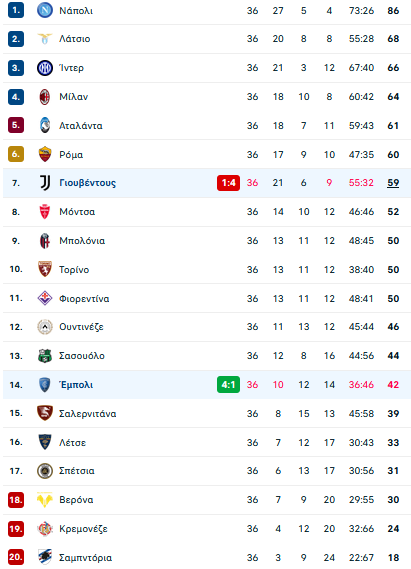Click the Lazio eagle crest icon

point(45,38)
